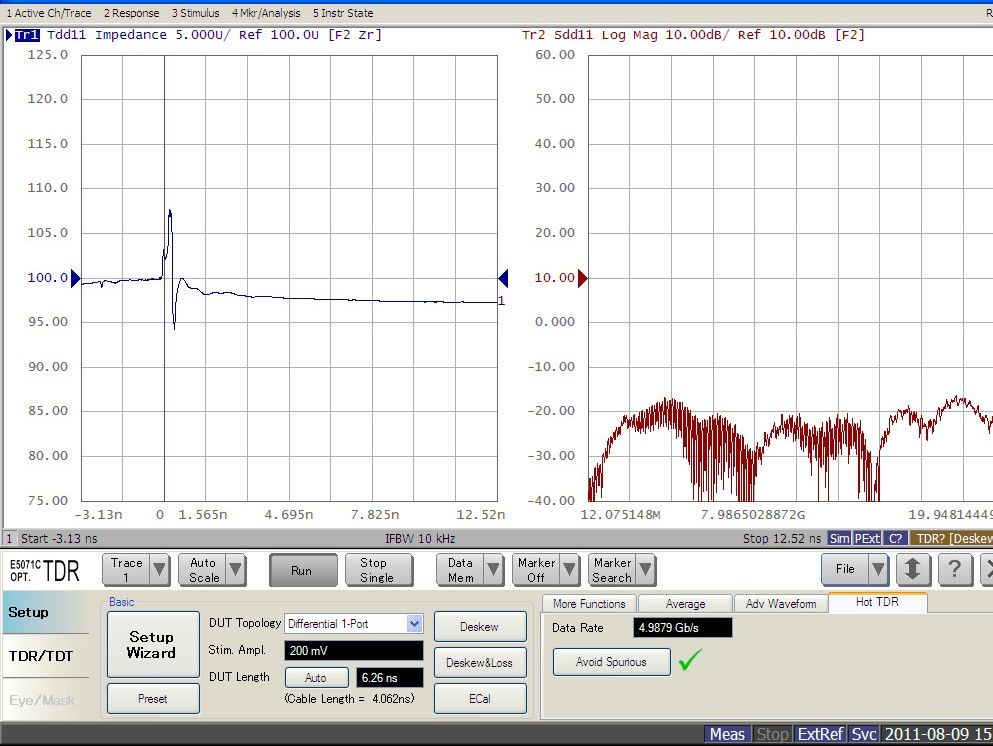Click the Data Rate value field
The width and height of the screenshot is (993, 746).
[682, 628]
